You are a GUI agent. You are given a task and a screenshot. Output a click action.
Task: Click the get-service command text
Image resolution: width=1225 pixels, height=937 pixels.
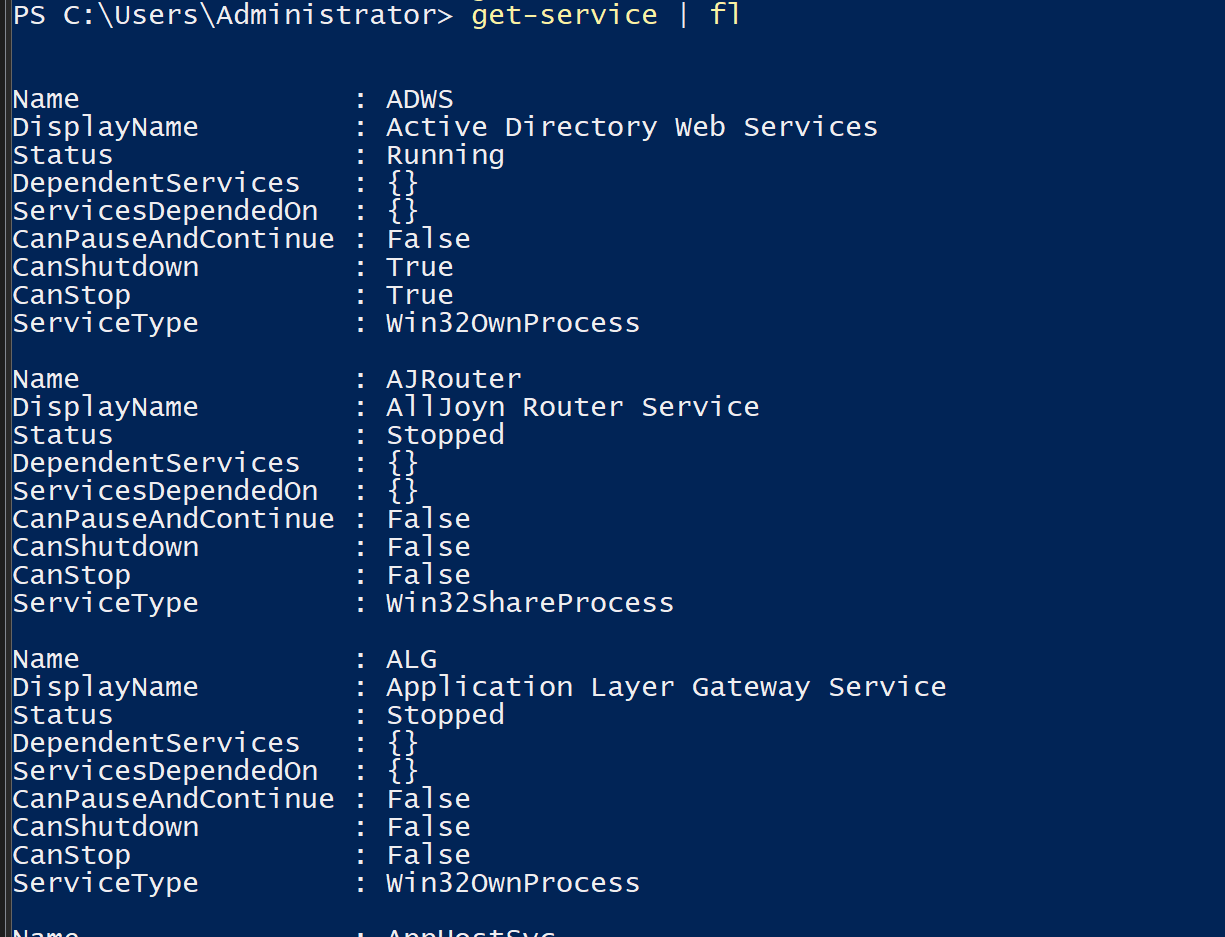click(564, 15)
